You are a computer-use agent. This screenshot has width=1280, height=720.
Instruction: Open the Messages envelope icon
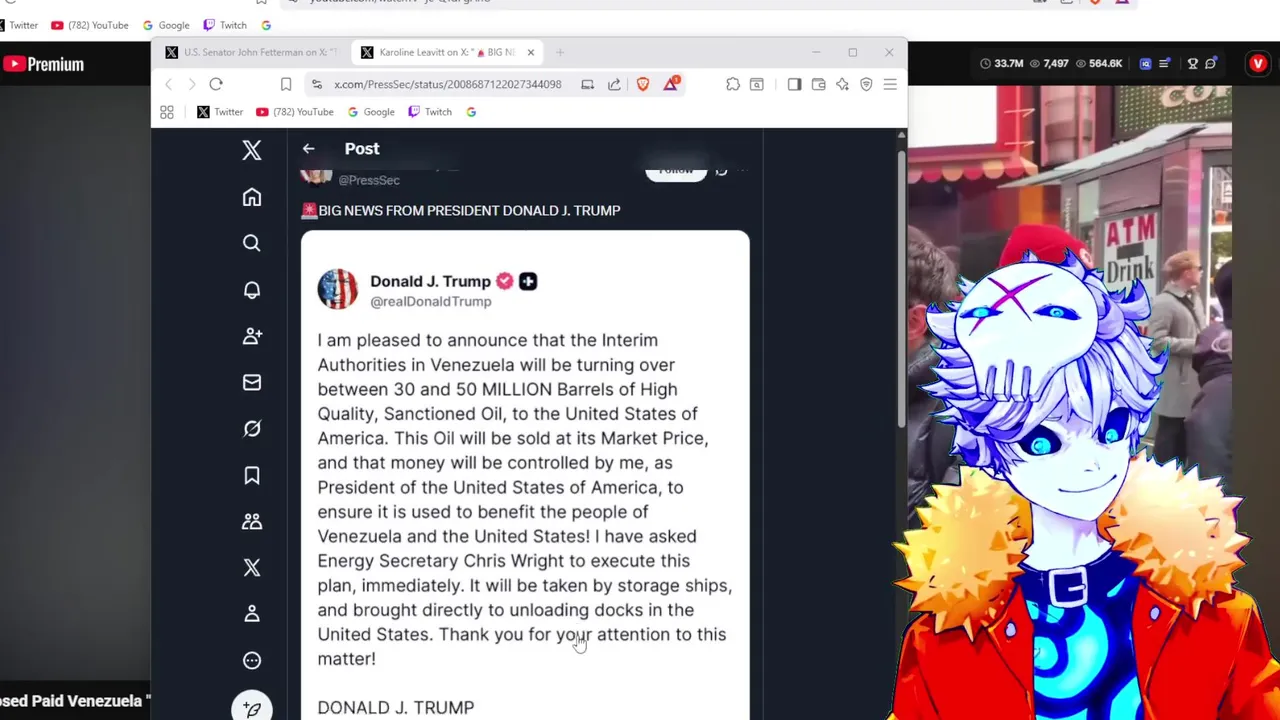point(252,382)
